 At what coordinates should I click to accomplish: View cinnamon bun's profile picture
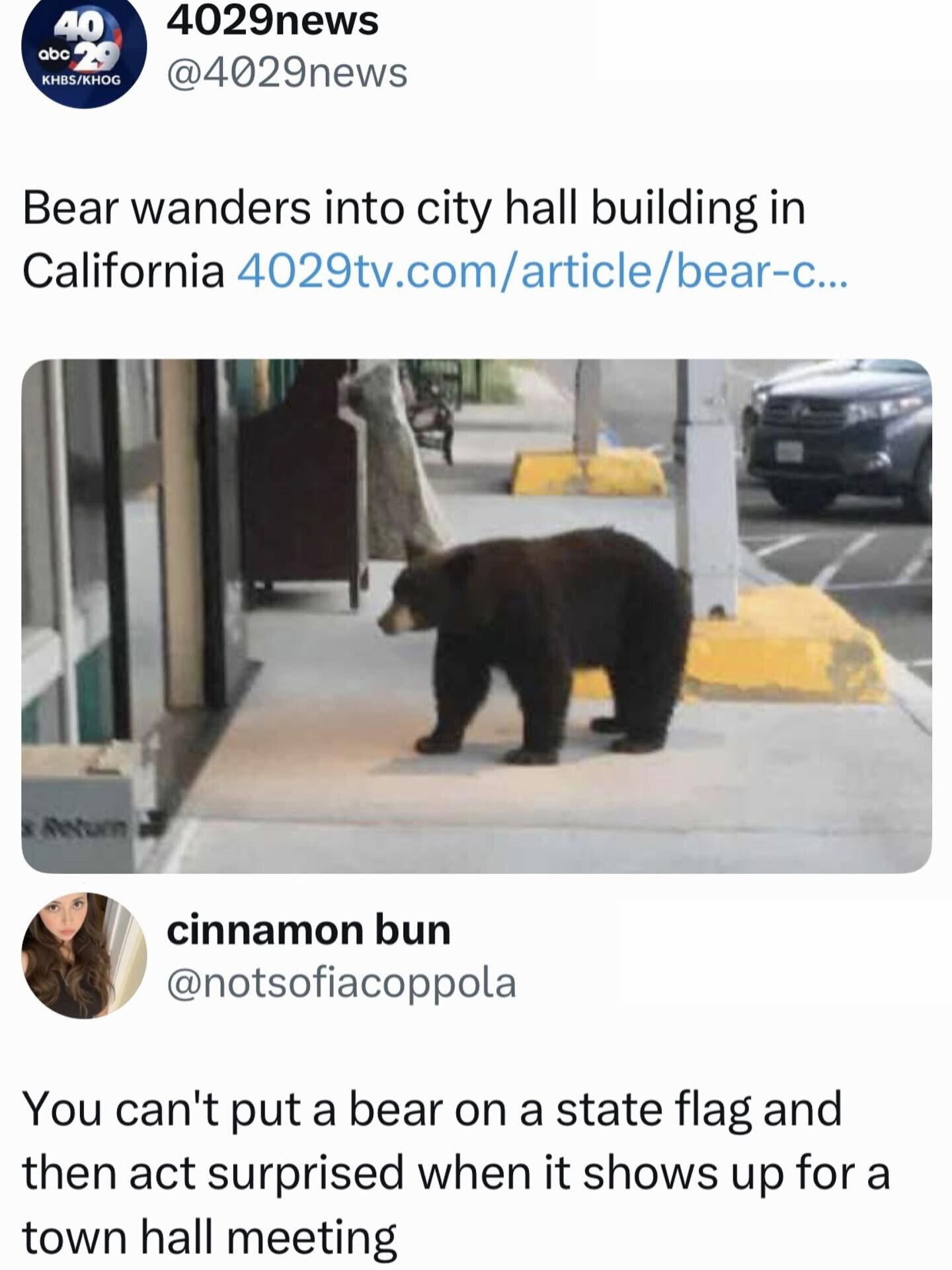(84, 956)
